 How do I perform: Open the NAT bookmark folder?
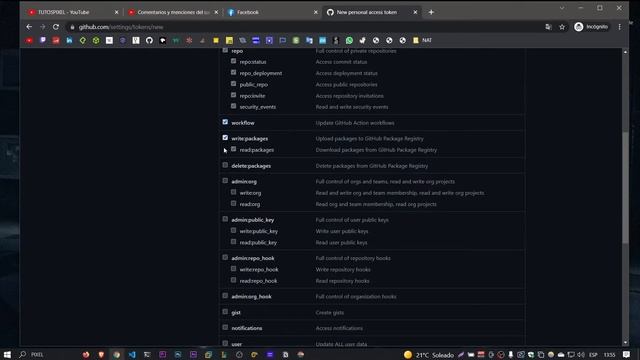click(422, 40)
